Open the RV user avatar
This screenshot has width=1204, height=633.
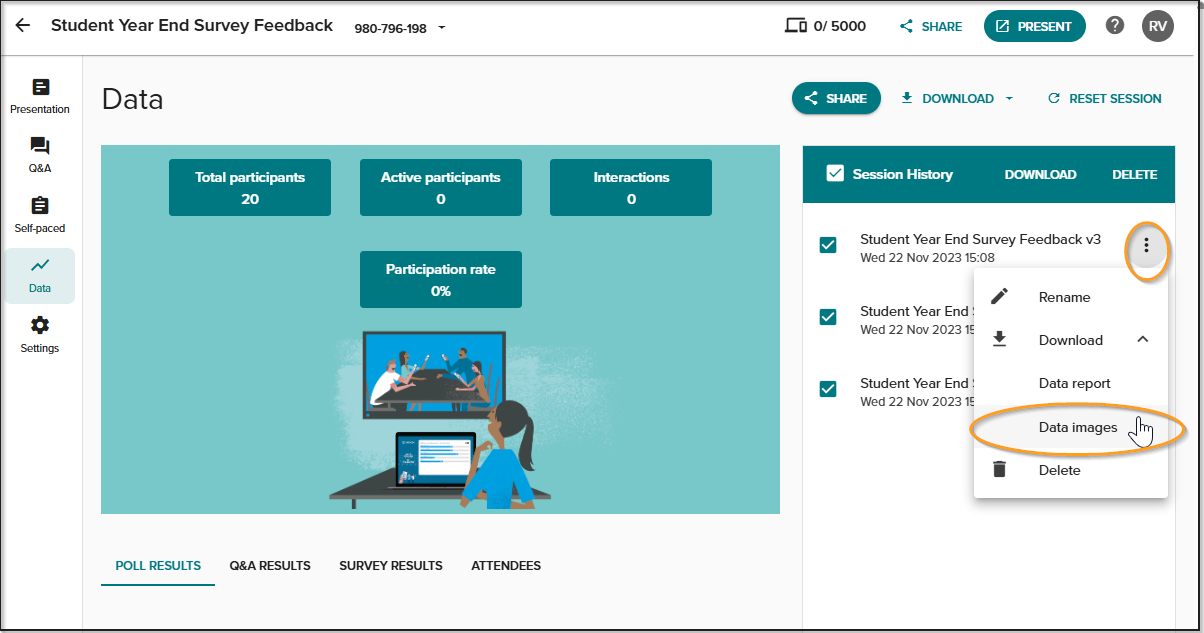tap(1158, 26)
